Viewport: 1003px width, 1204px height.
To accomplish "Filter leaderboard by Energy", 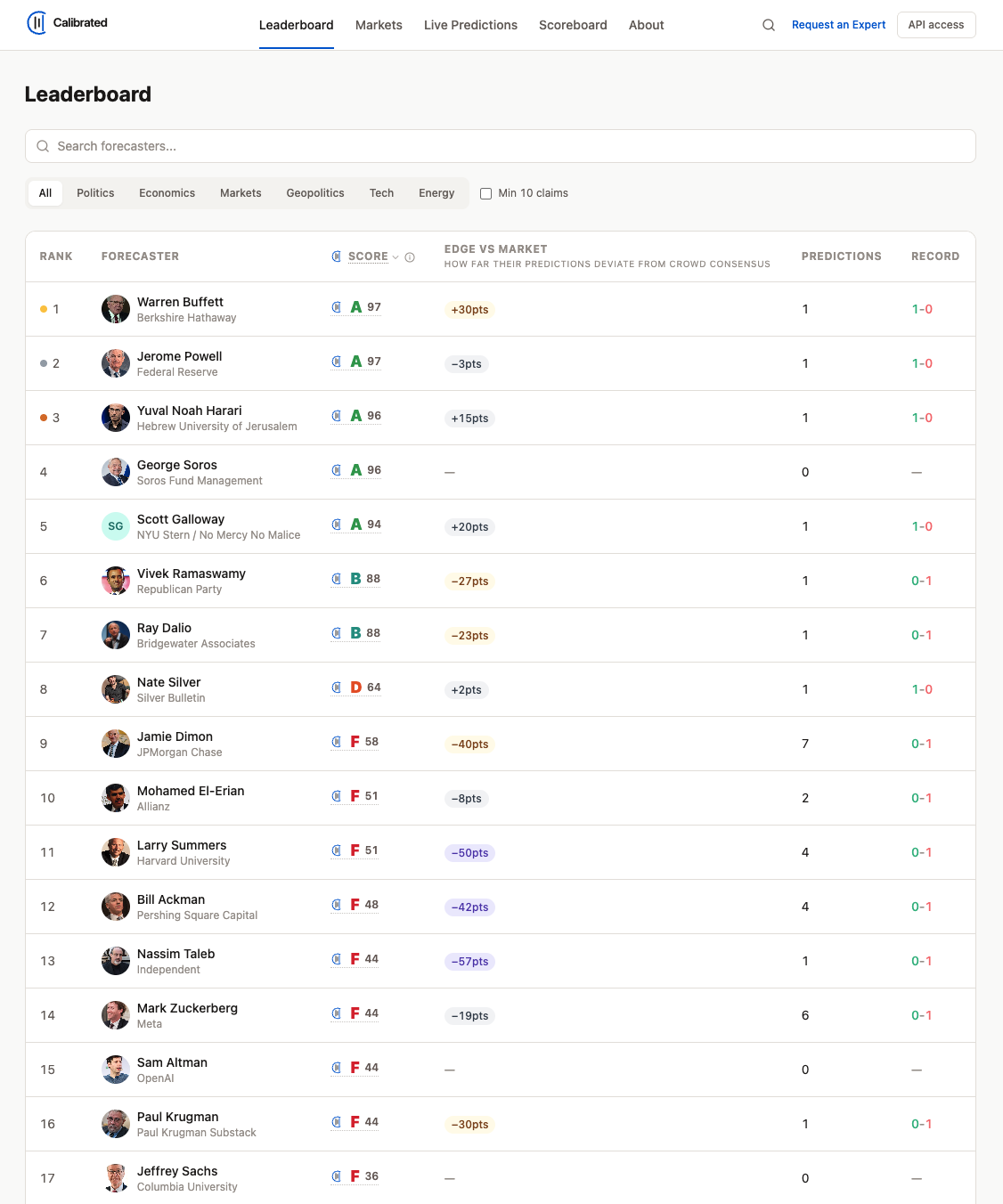I will point(436,193).
